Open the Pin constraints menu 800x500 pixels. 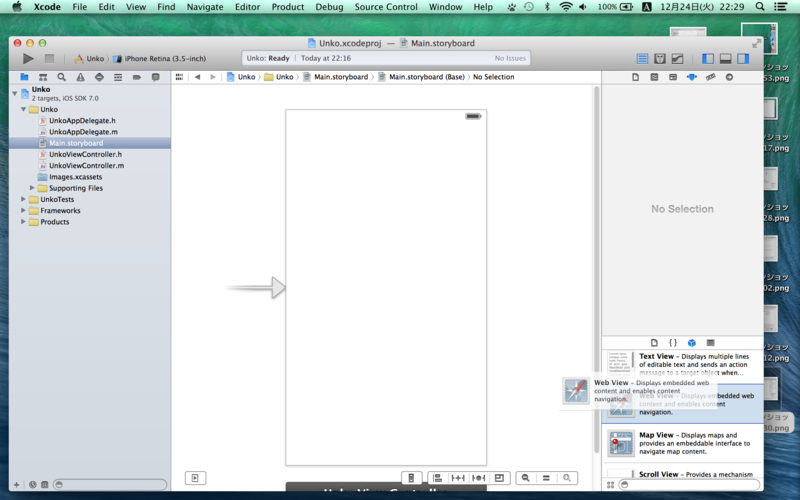pyautogui.click(x=458, y=478)
